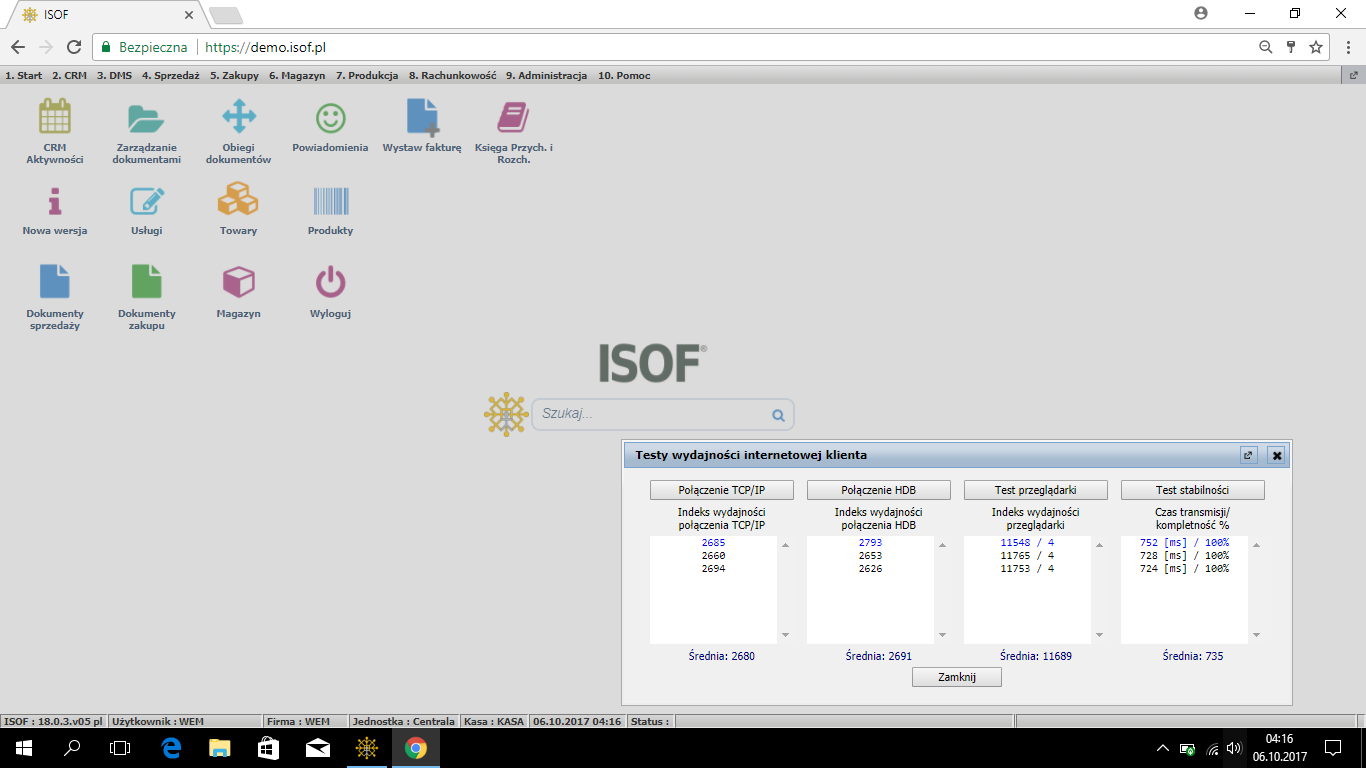Viewport: 1366px width, 768px height.
Task: Open the new tab in Chrome
Action: [225, 15]
